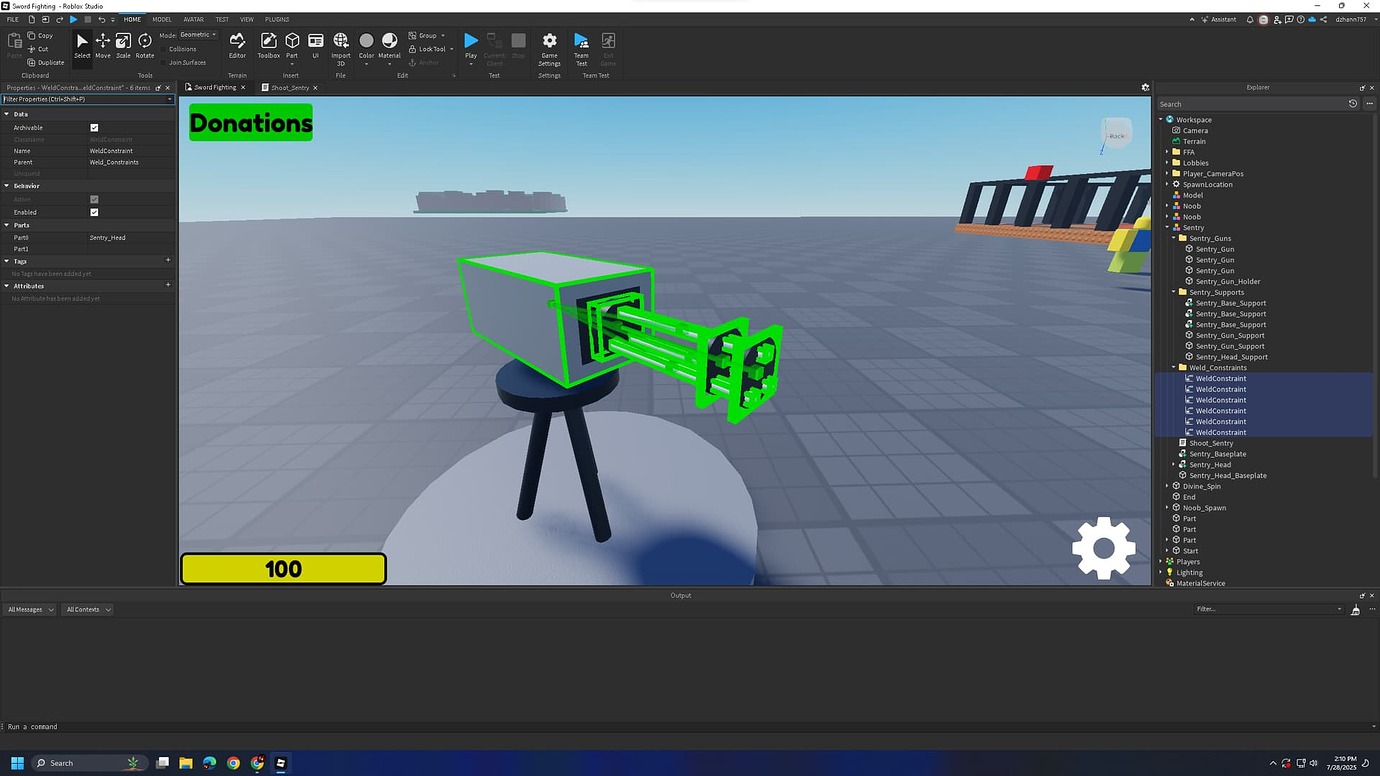Expand the Noob_Spawn item in Explorer
This screenshot has height=776, width=1380.
pos(1166,507)
